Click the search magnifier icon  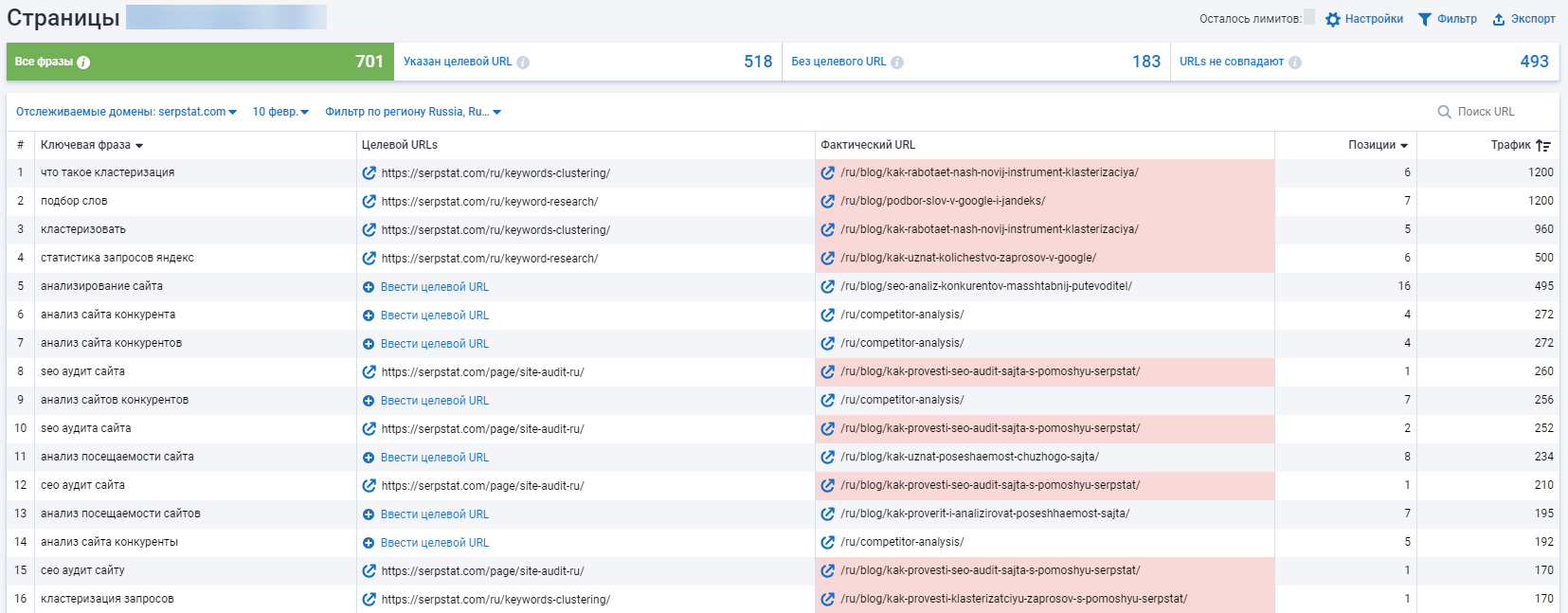[x=1445, y=112]
